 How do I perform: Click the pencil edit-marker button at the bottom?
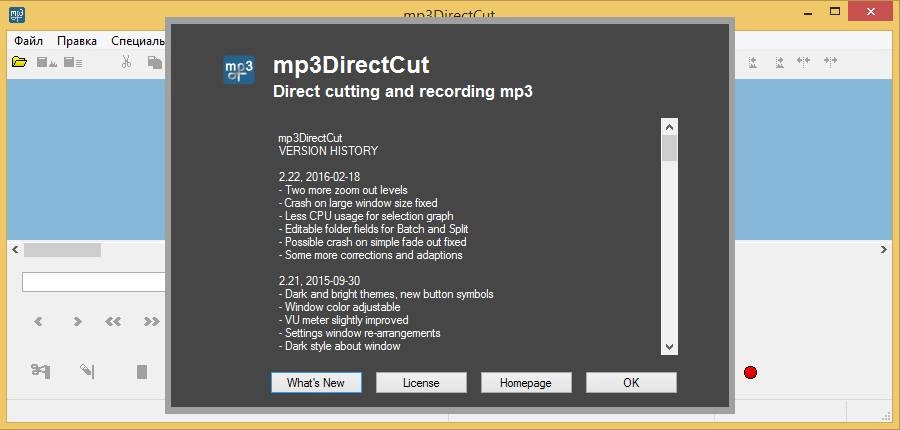pos(87,371)
